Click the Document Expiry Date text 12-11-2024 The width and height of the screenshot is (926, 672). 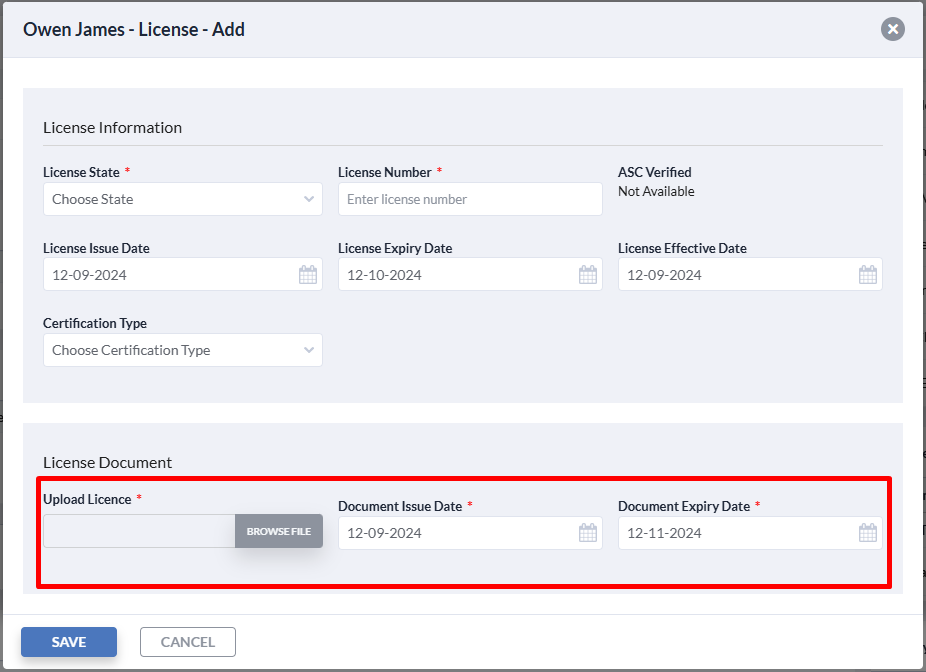664,533
